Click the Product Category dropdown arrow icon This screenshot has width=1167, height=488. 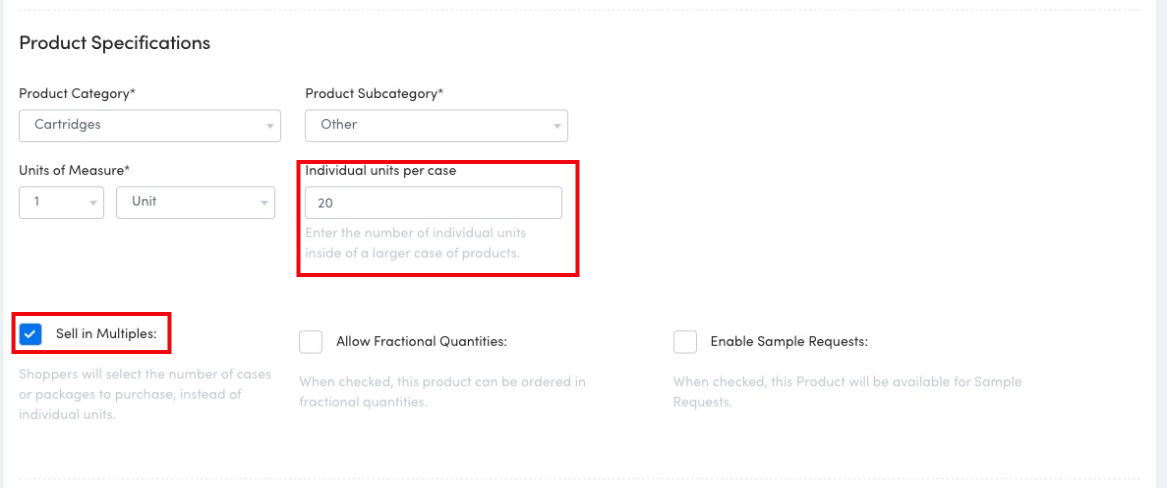269,127
